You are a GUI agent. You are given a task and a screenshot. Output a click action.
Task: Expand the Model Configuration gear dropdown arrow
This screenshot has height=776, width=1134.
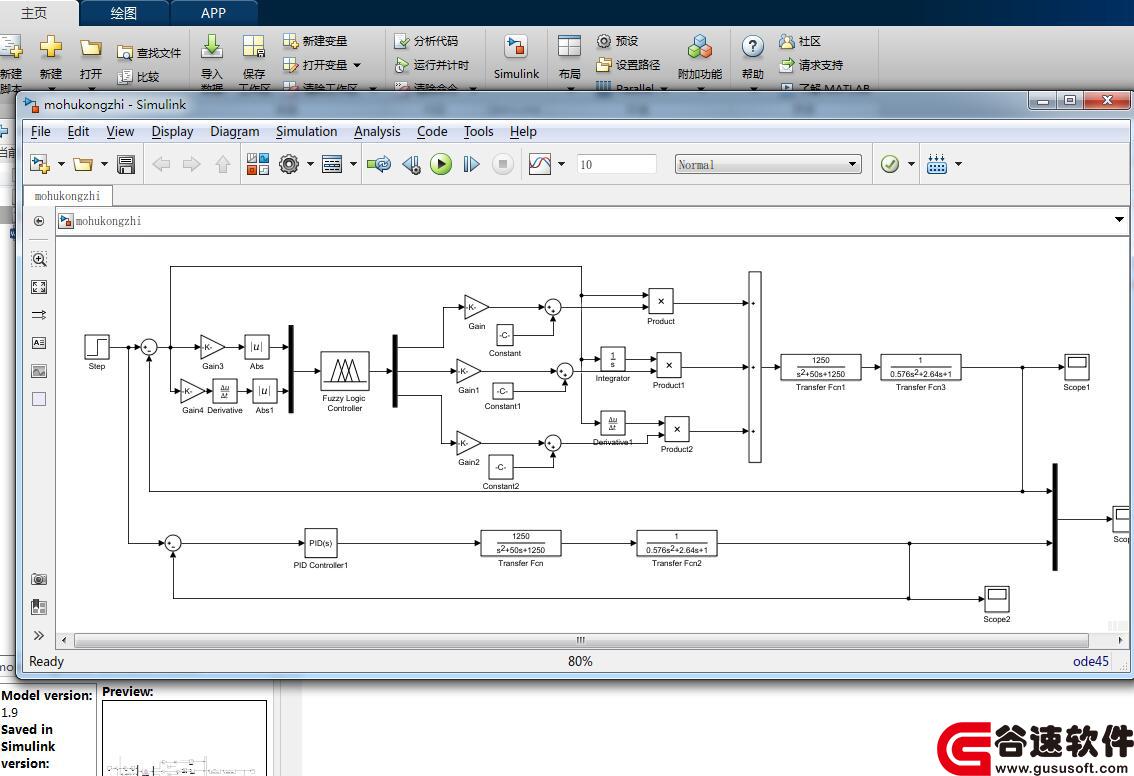point(310,164)
